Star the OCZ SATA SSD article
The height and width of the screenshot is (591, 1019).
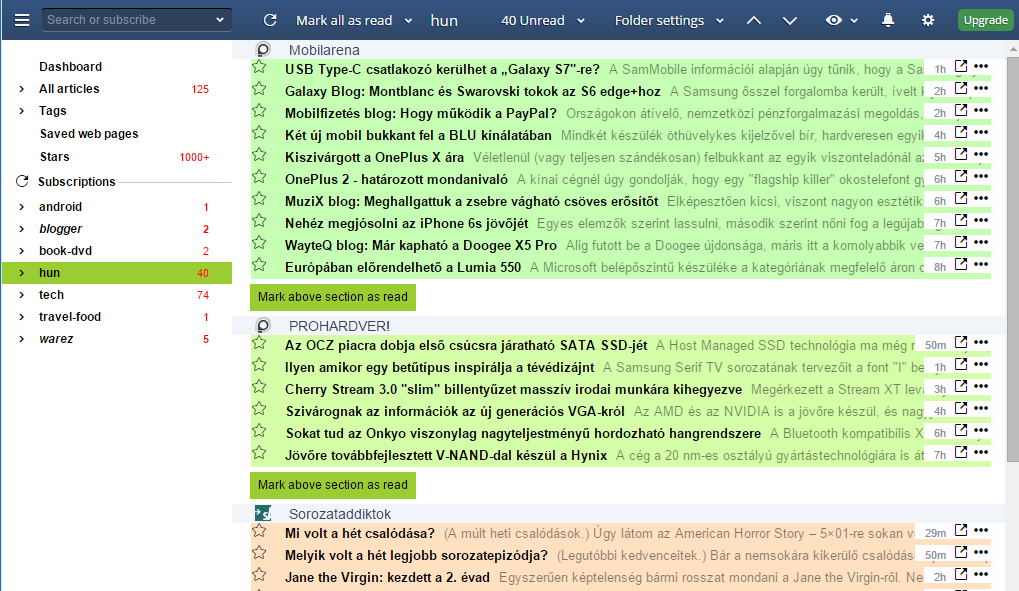[x=260, y=343]
